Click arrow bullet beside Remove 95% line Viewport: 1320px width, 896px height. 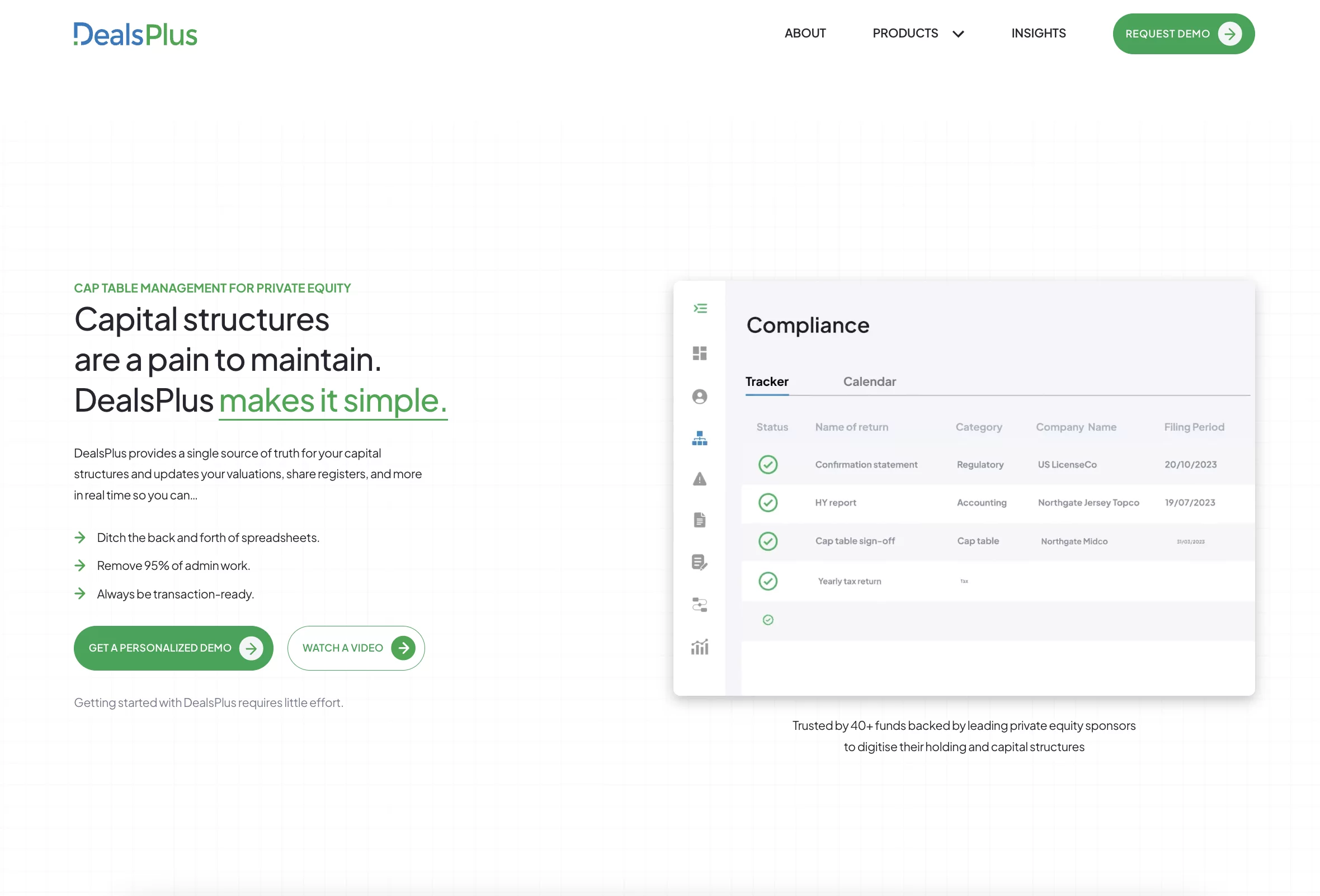(x=80, y=565)
